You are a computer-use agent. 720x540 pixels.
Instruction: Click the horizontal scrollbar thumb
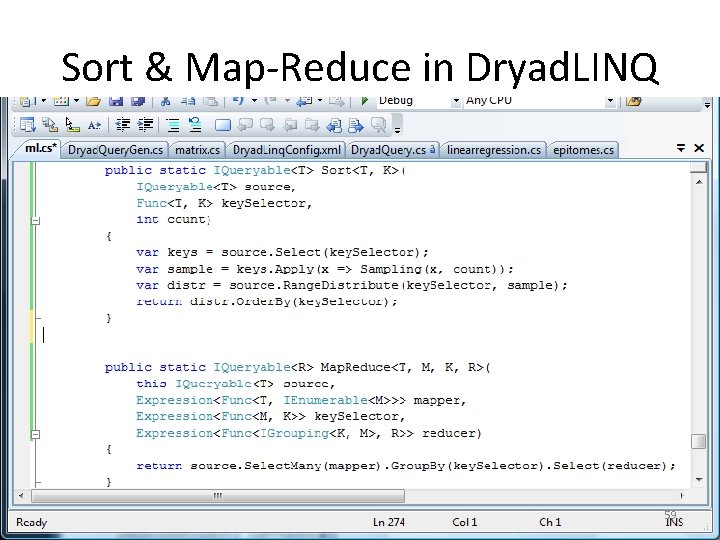[x=218, y=495]
